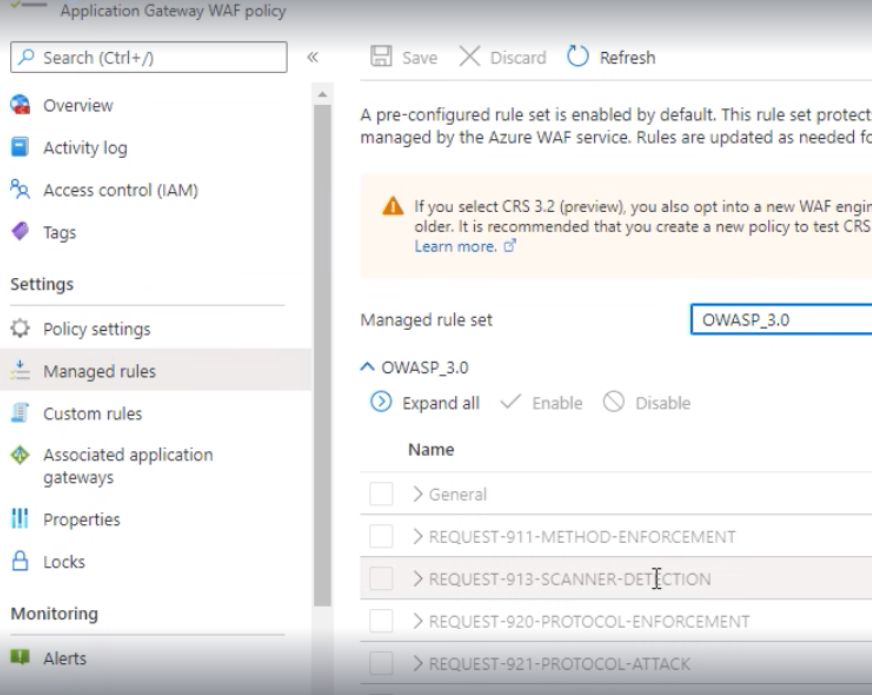Click the Policy settings gear icon
The image size is (872, 695).
(20, 329)
